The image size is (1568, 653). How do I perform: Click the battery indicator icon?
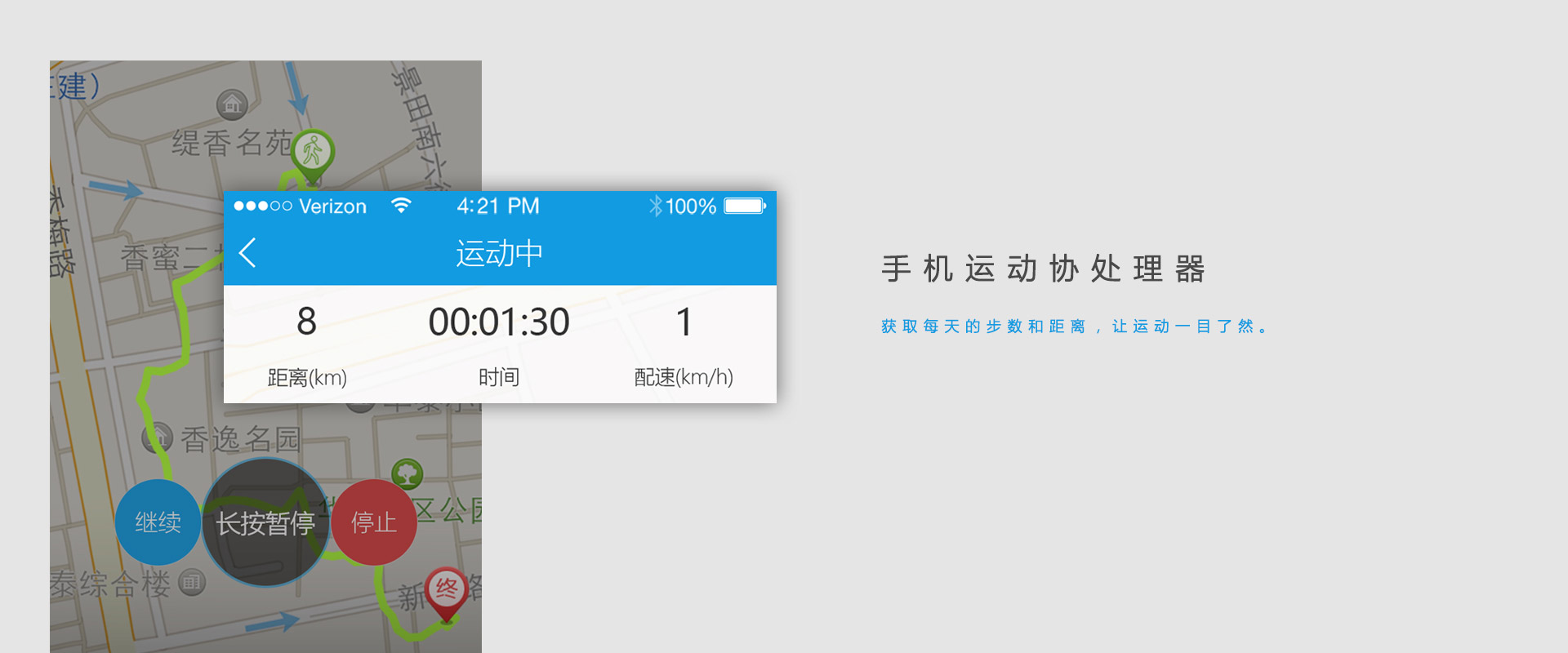pos(745,206)
